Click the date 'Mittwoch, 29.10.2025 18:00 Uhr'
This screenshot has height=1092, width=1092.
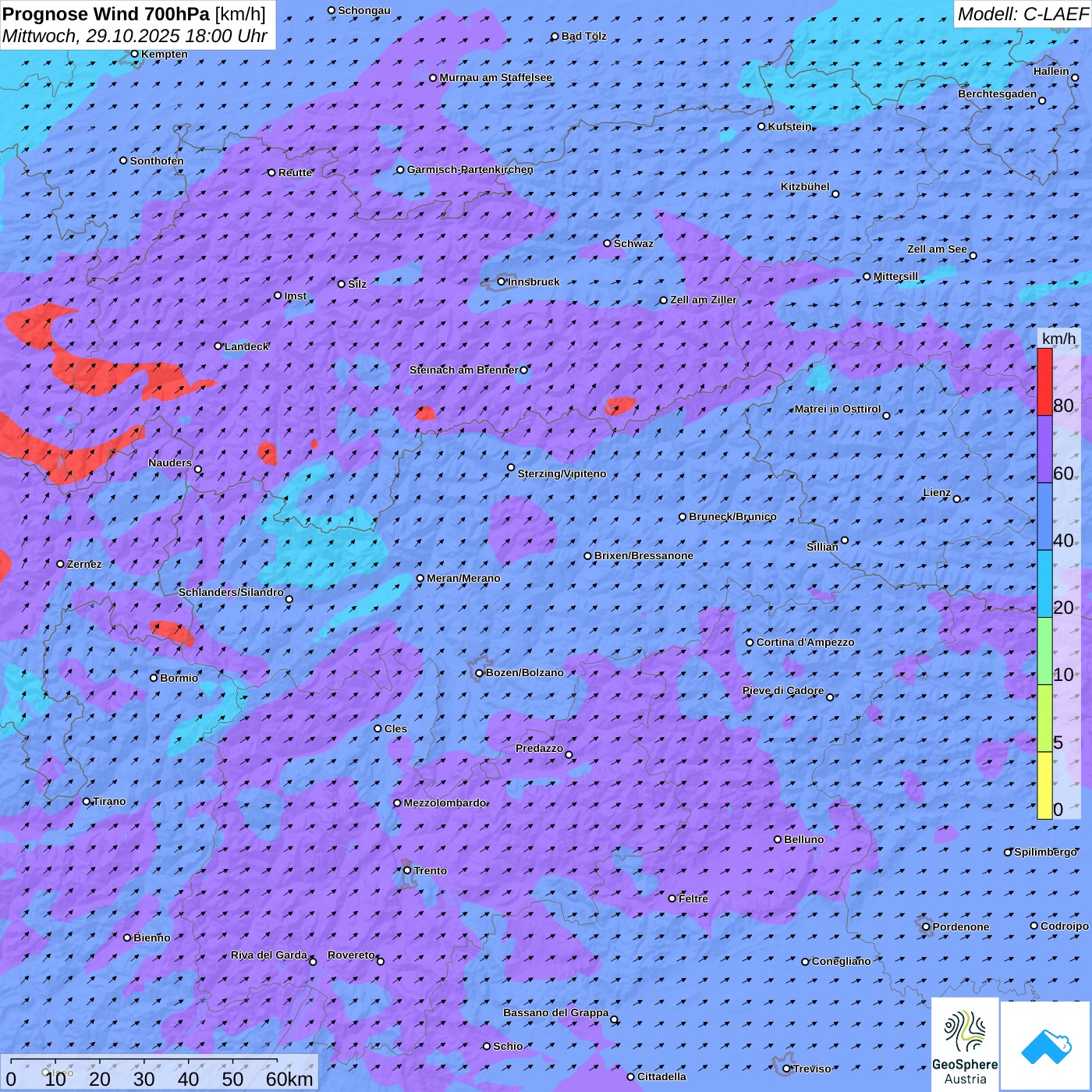pyautogui.click(x=135, y=36)
